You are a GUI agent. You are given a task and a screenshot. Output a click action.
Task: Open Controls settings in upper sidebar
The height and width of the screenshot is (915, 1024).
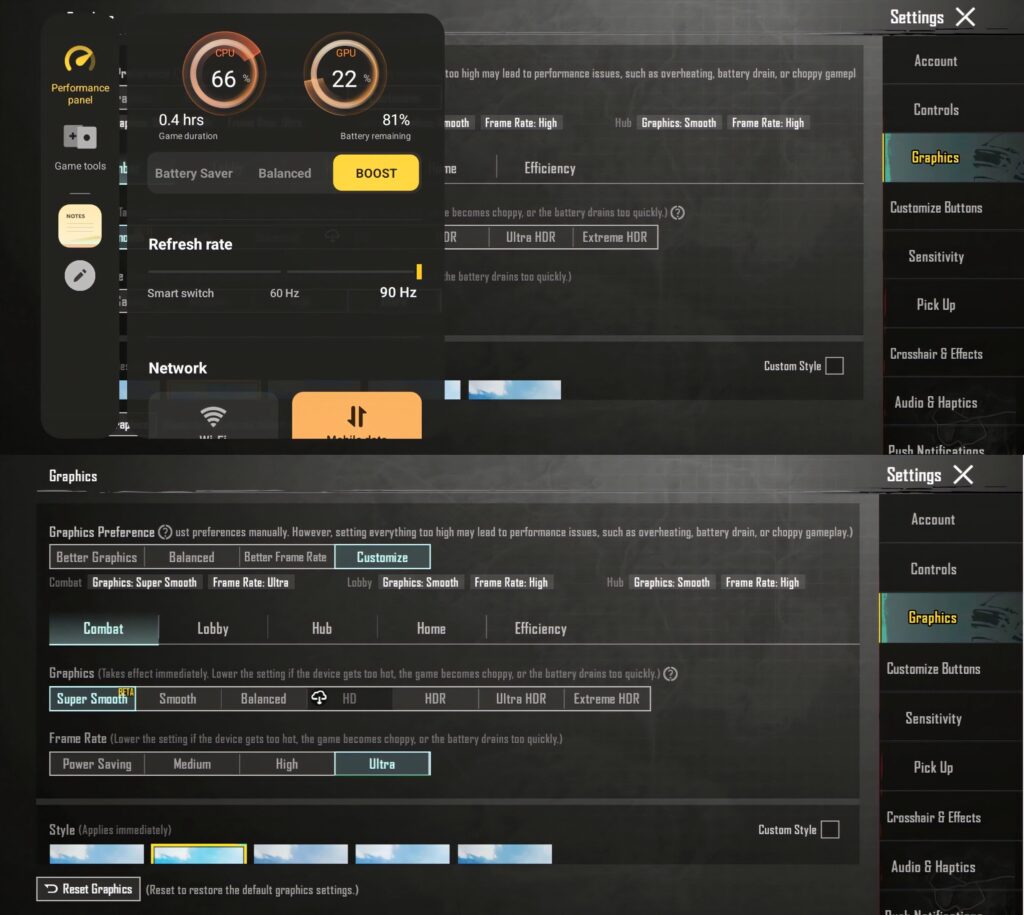pos(935,109)
